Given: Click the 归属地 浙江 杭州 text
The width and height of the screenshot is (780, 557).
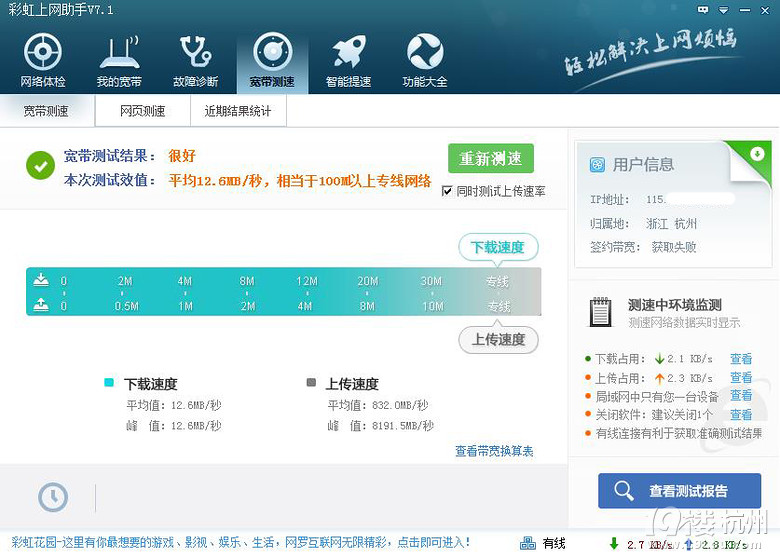Looking at the screenshot, I should click(672, 224).
